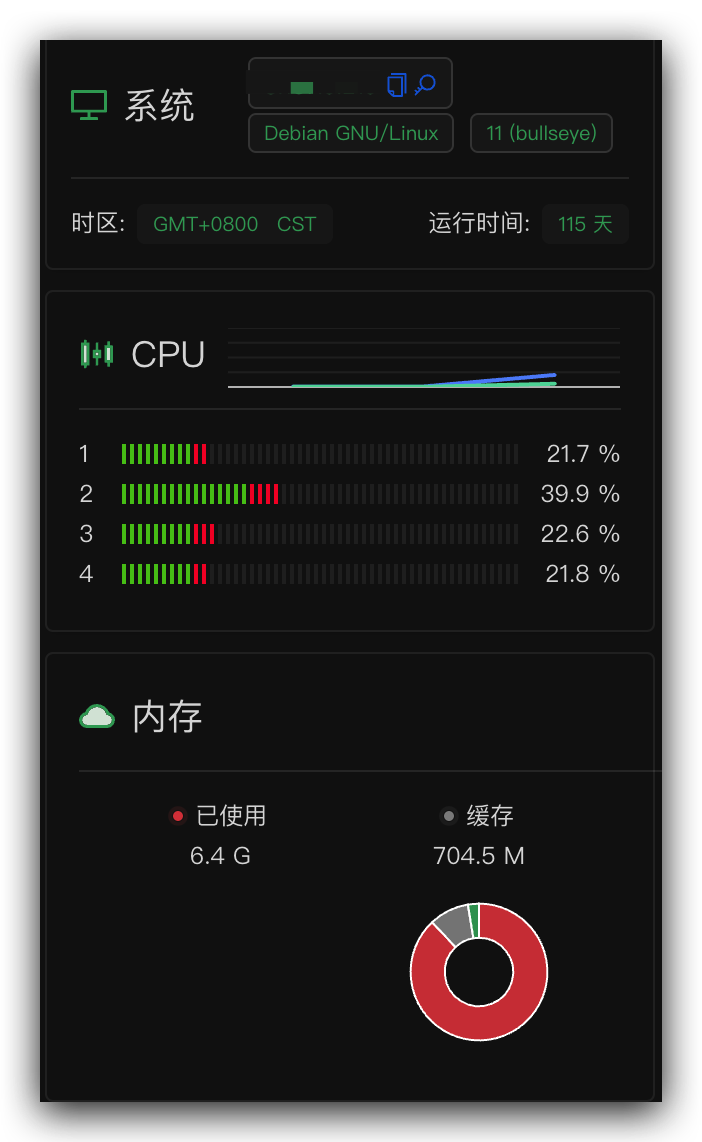Click the CPU candlestick icon

pyautogui.click(x=97, y=354)
